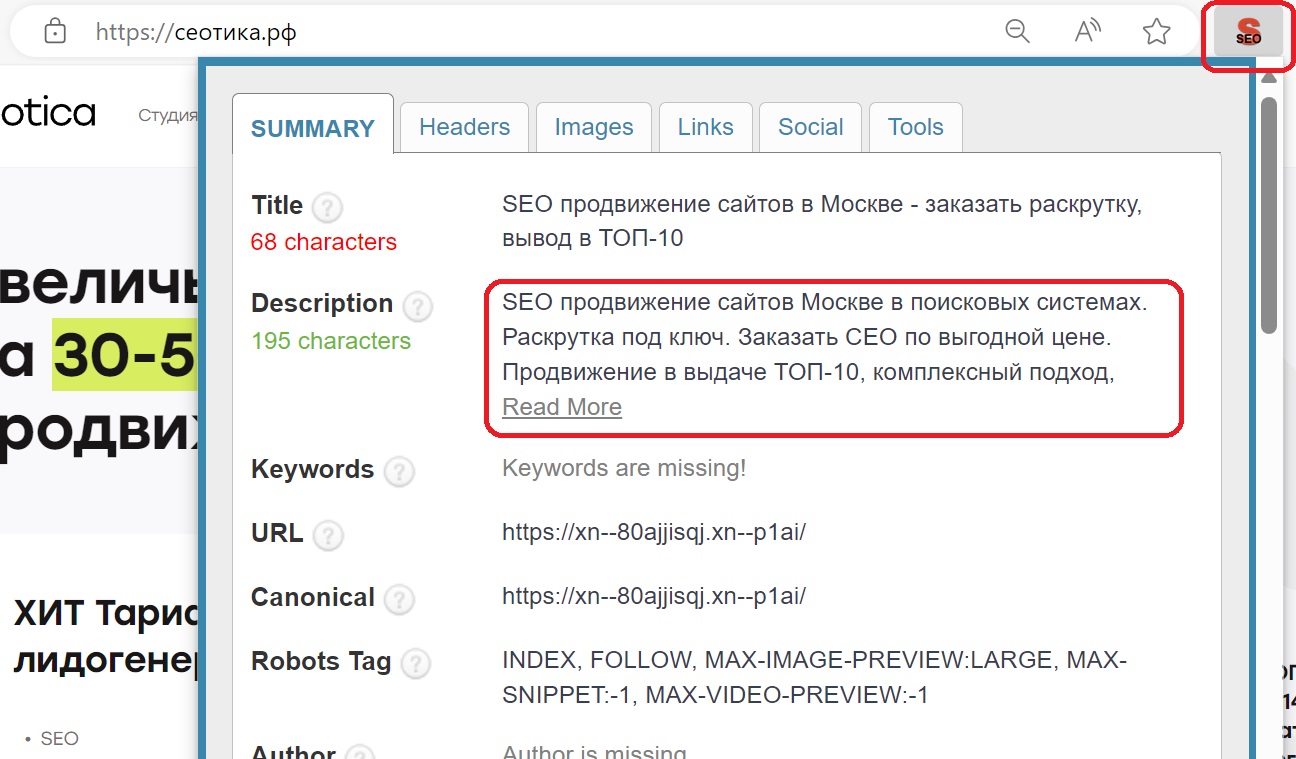Open the Links tab
This screenshot has width=1296, height=759.
[x=705, y=127]
